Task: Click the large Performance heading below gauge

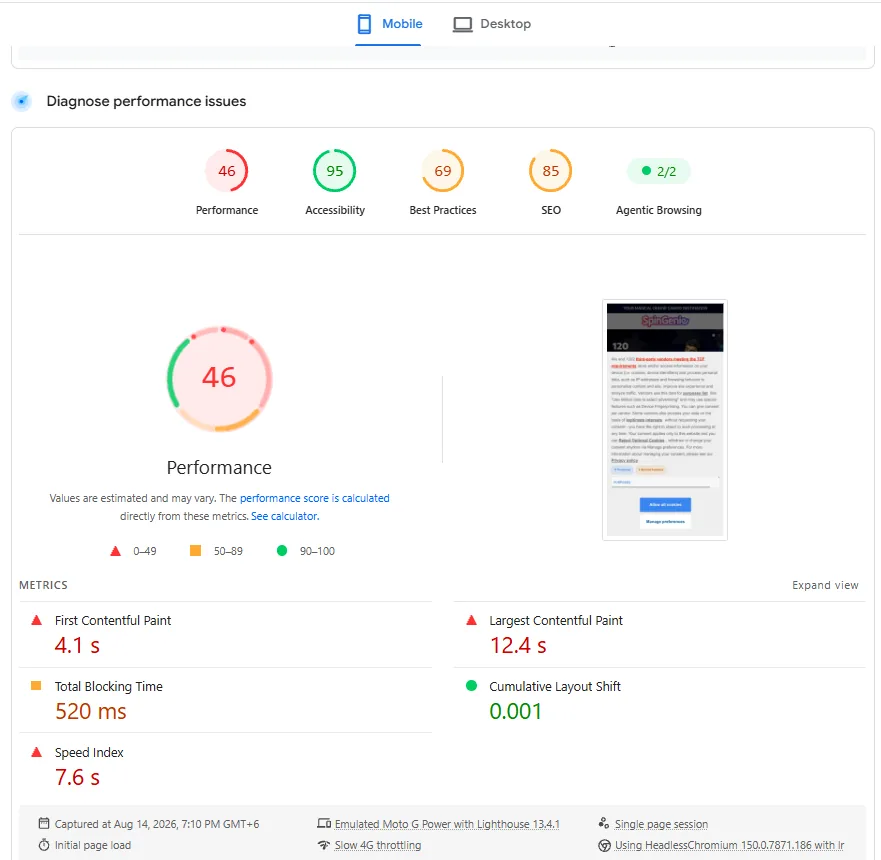Action: click(x=219, y=467)
